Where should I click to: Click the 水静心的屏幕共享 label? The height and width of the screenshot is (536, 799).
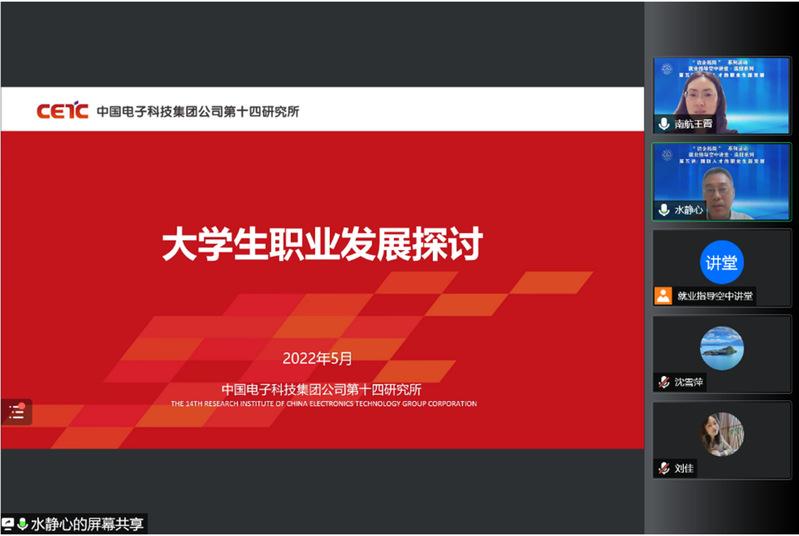click(87, 524)
